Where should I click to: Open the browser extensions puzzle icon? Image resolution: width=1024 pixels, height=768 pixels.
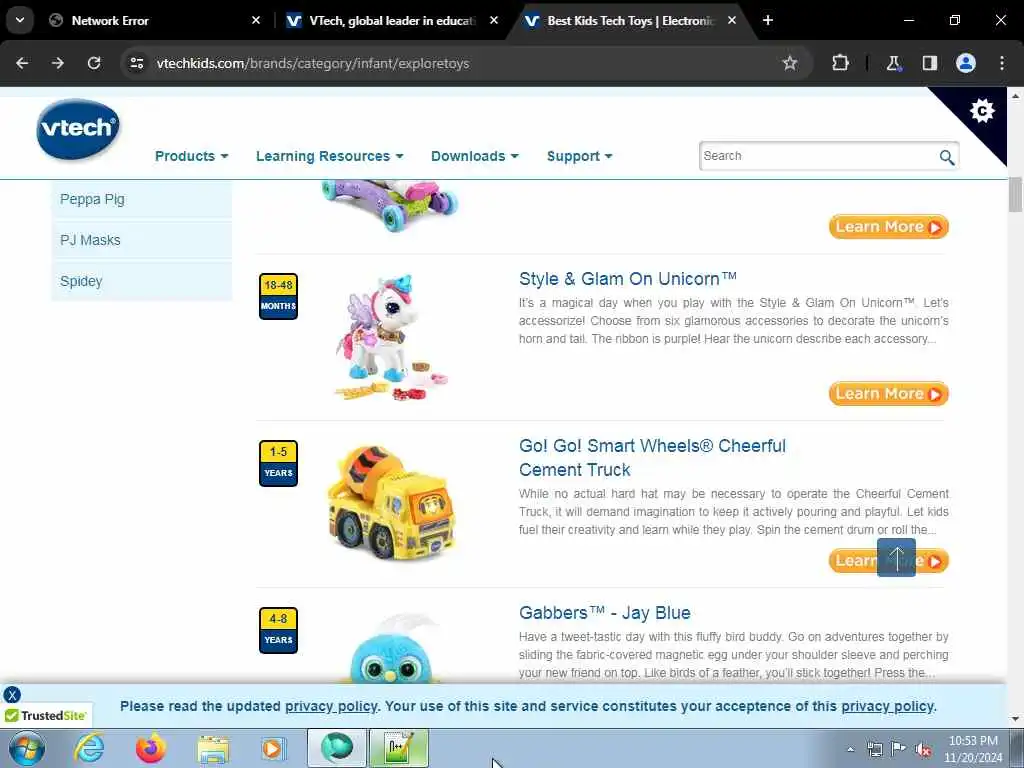[x=840, y=63]
